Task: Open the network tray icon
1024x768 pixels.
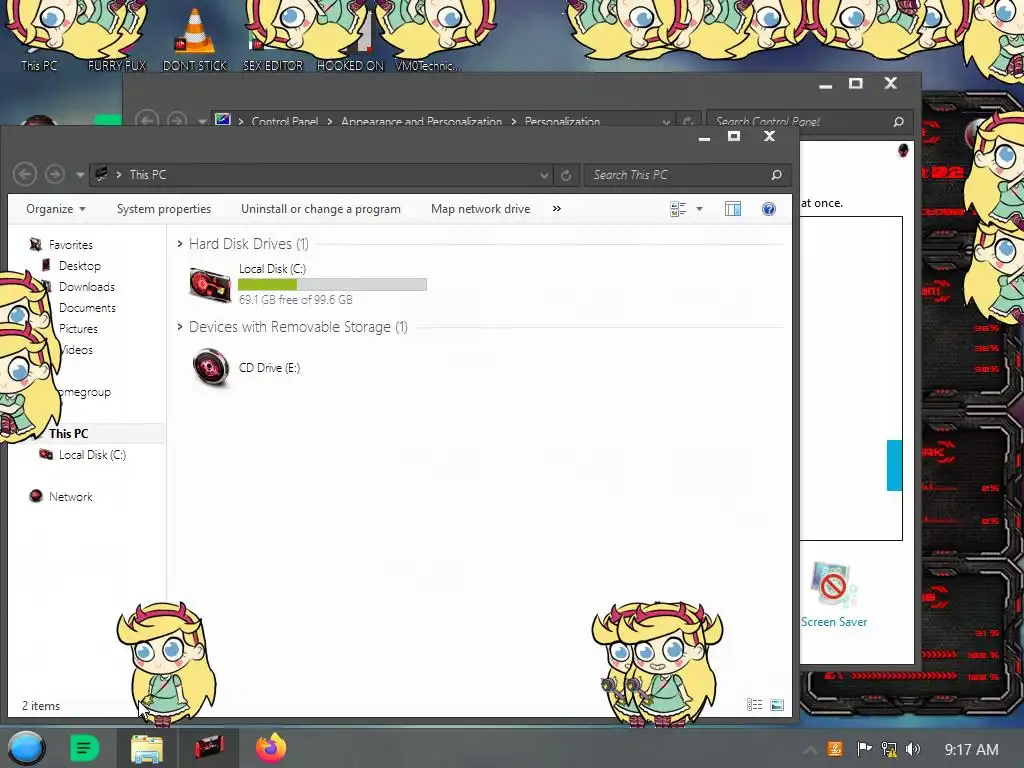Action: coord(889,749)
